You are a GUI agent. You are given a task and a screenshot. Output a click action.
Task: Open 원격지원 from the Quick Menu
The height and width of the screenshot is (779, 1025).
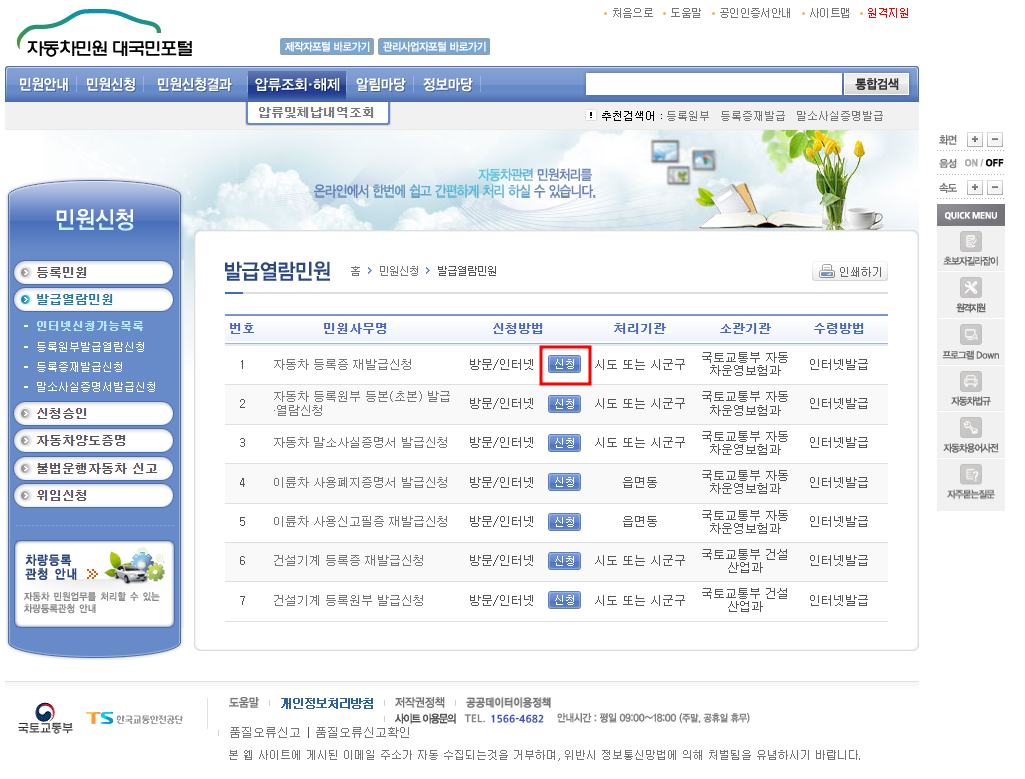click(x=969, y=295)
